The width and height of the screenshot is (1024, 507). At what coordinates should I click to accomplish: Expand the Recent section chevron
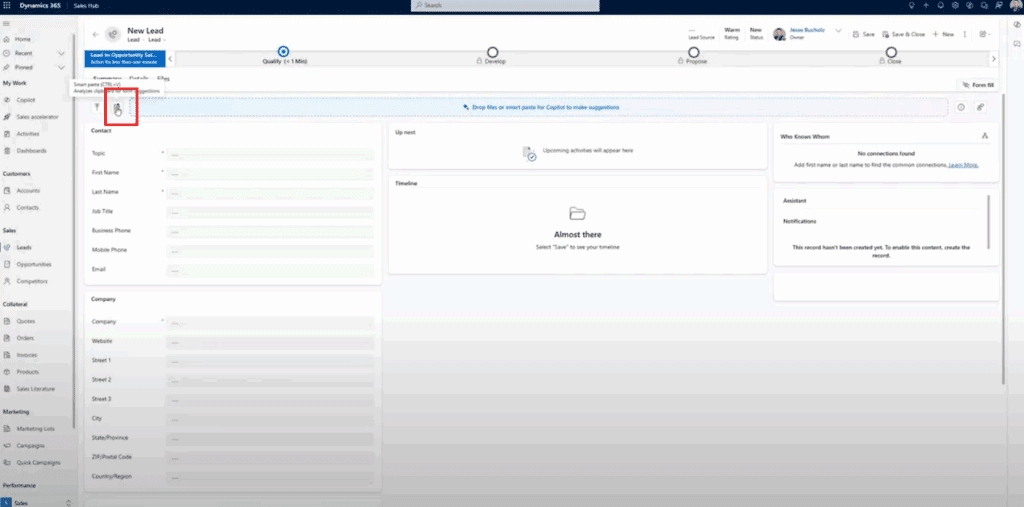61,53
